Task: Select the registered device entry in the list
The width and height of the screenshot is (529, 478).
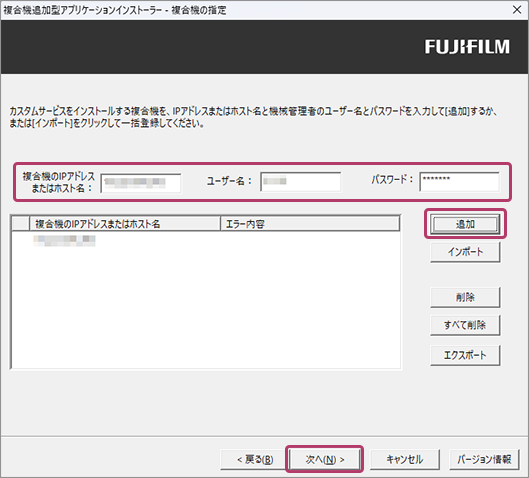Action: click(64, 241)
